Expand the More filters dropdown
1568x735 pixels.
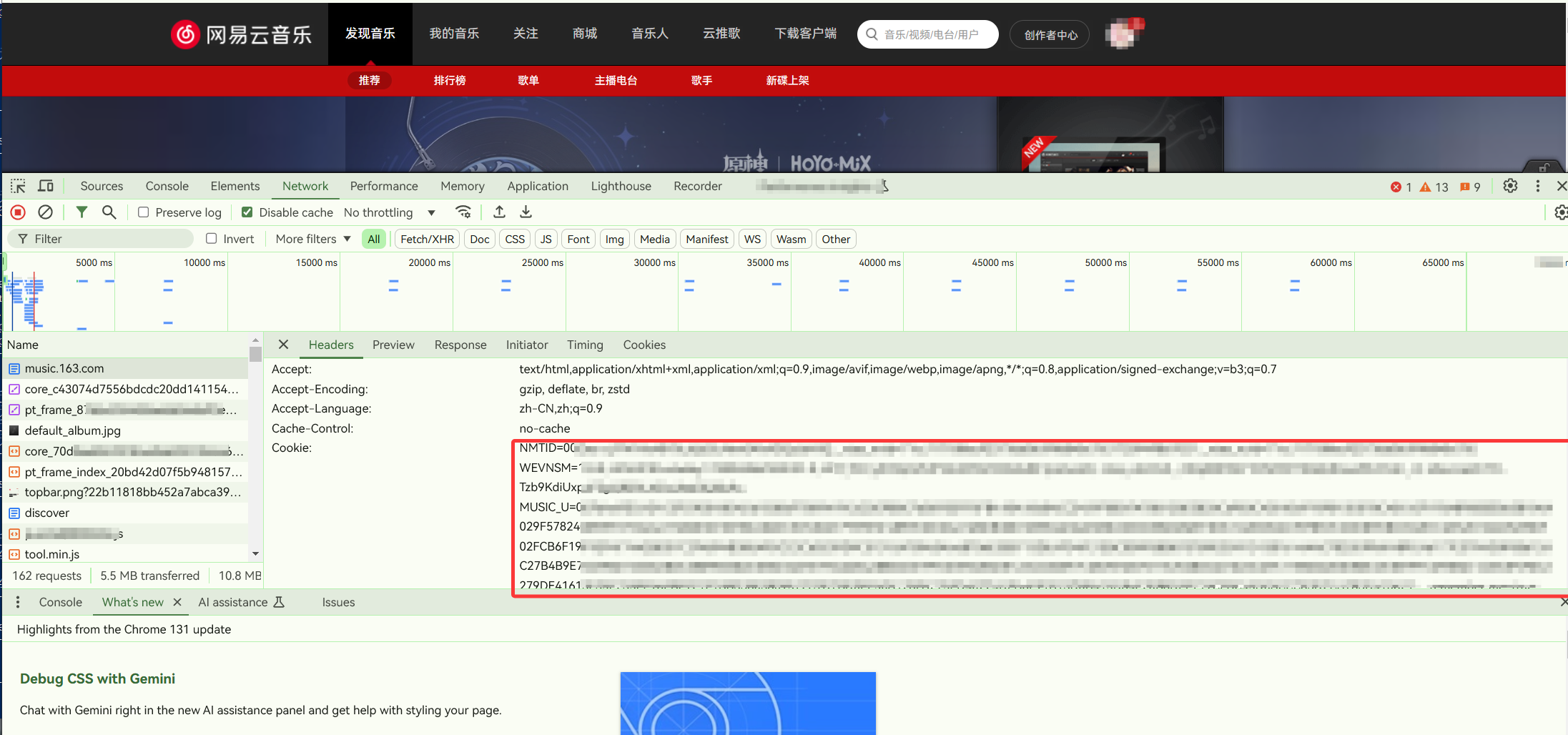313,239
